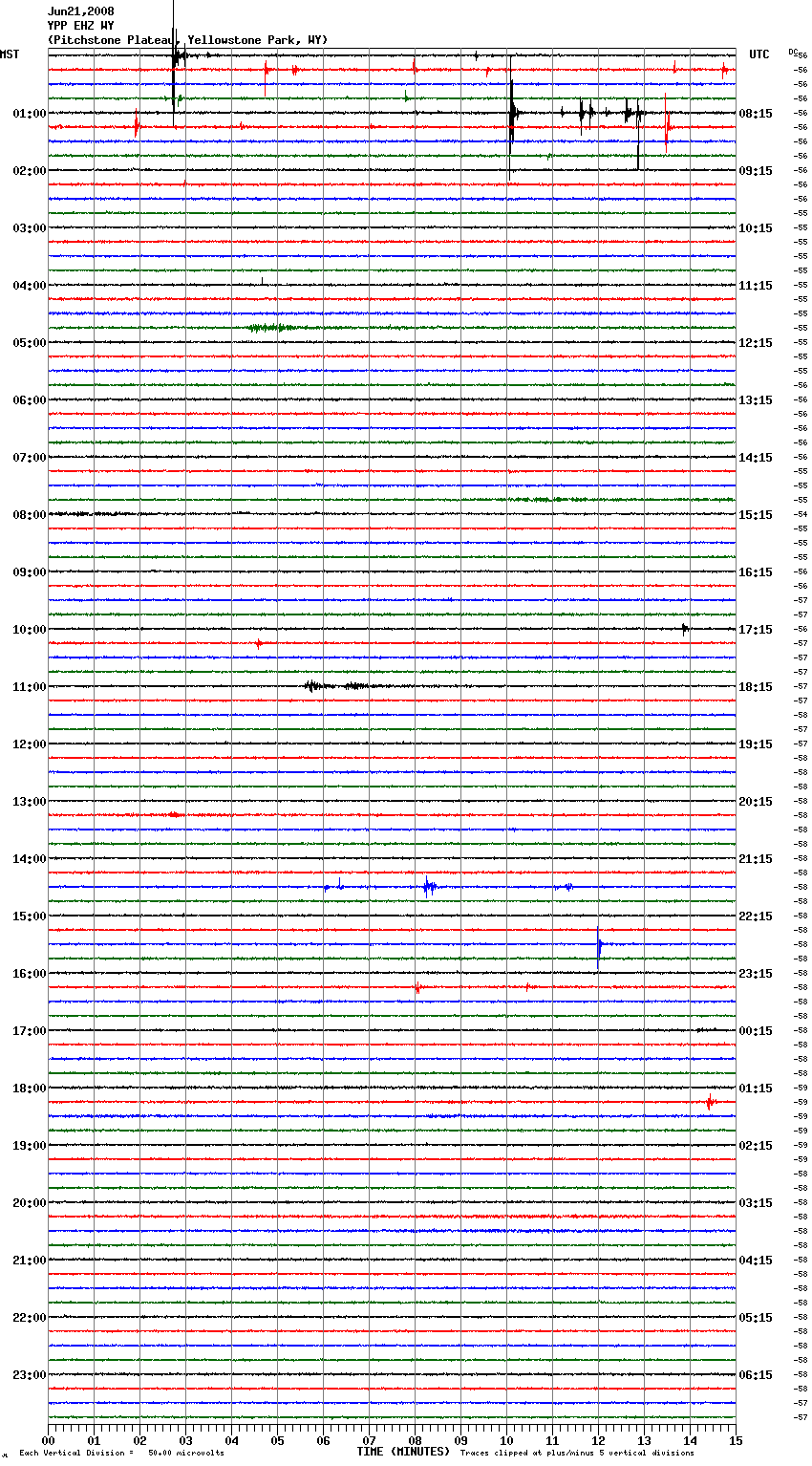
Task: Select the 15:00 MST row label
Action: 30,916
